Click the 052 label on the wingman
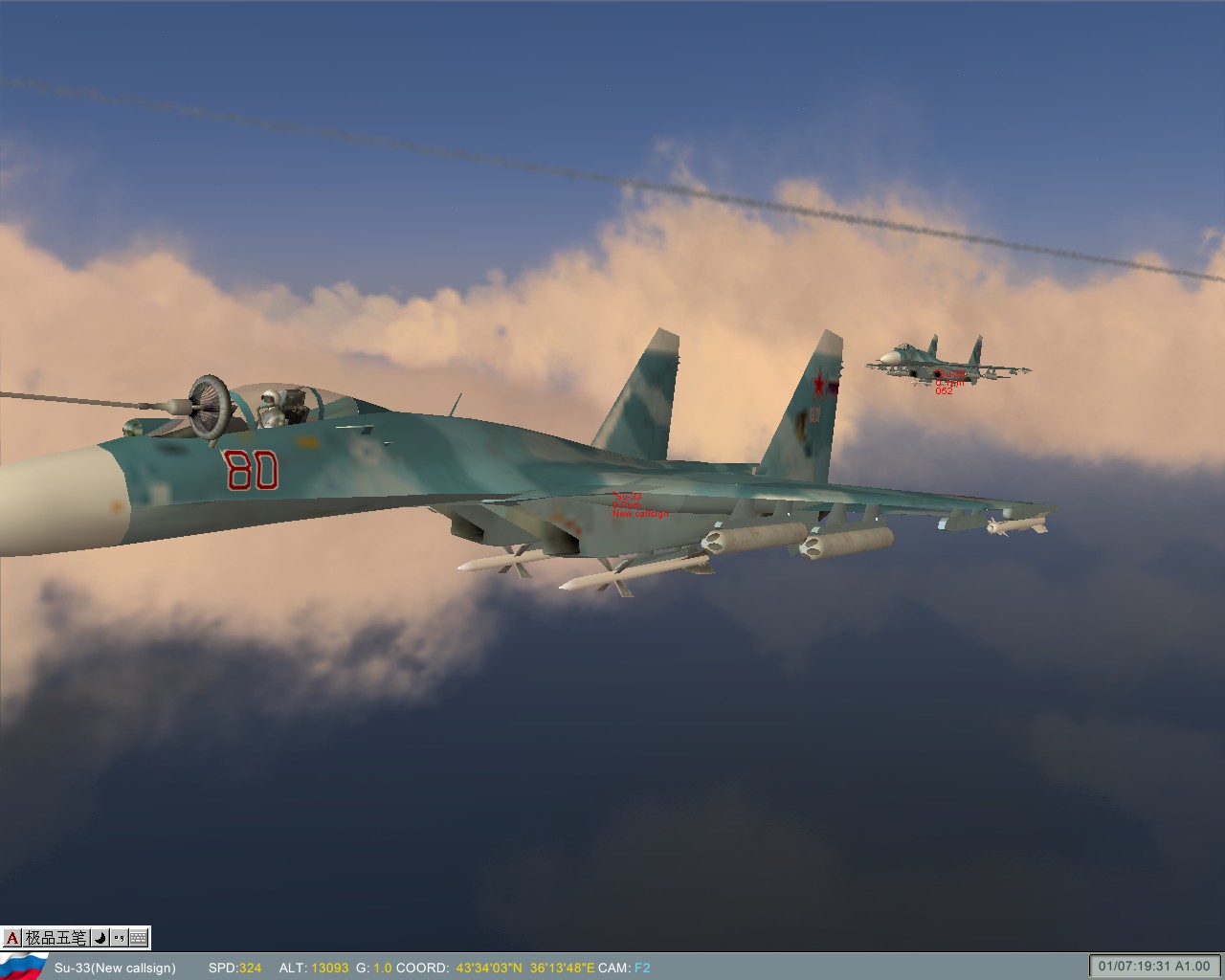This screenshot has width=1225, height=980. 945,390
